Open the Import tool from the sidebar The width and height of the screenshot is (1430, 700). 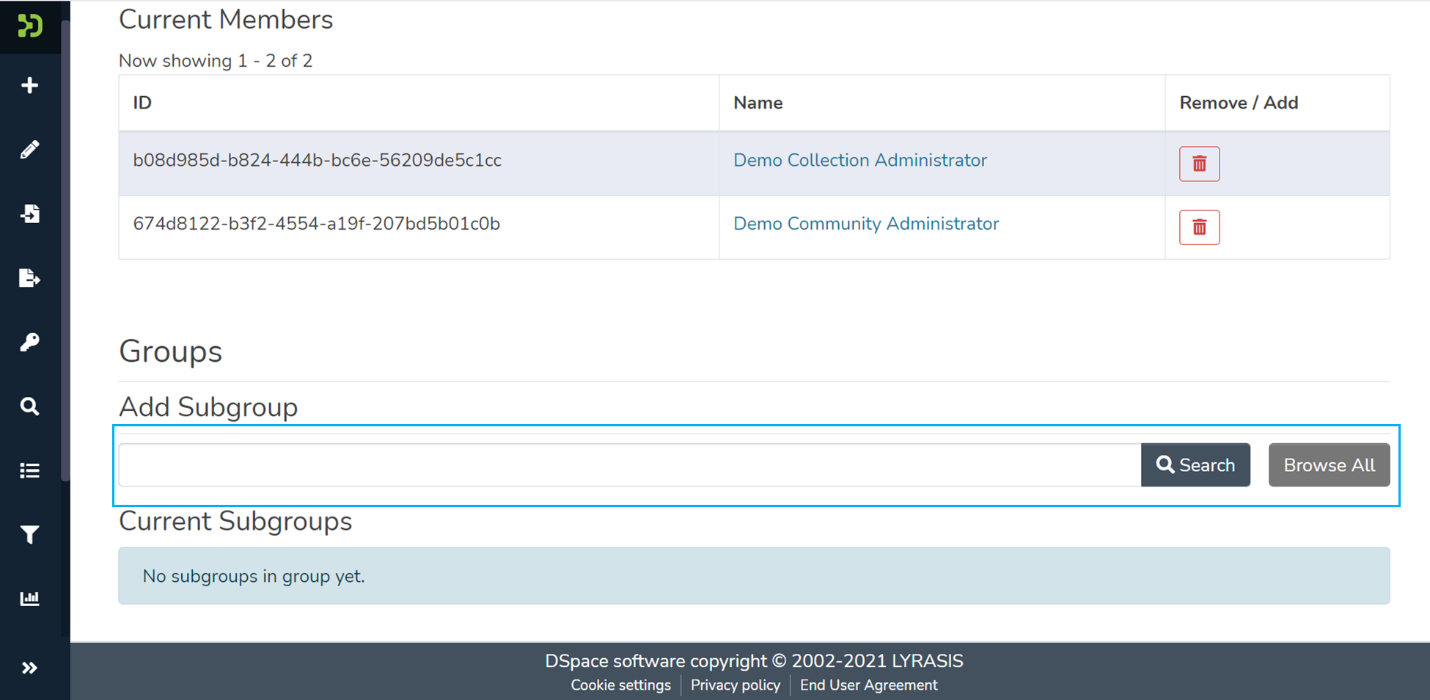coord(30,213)
